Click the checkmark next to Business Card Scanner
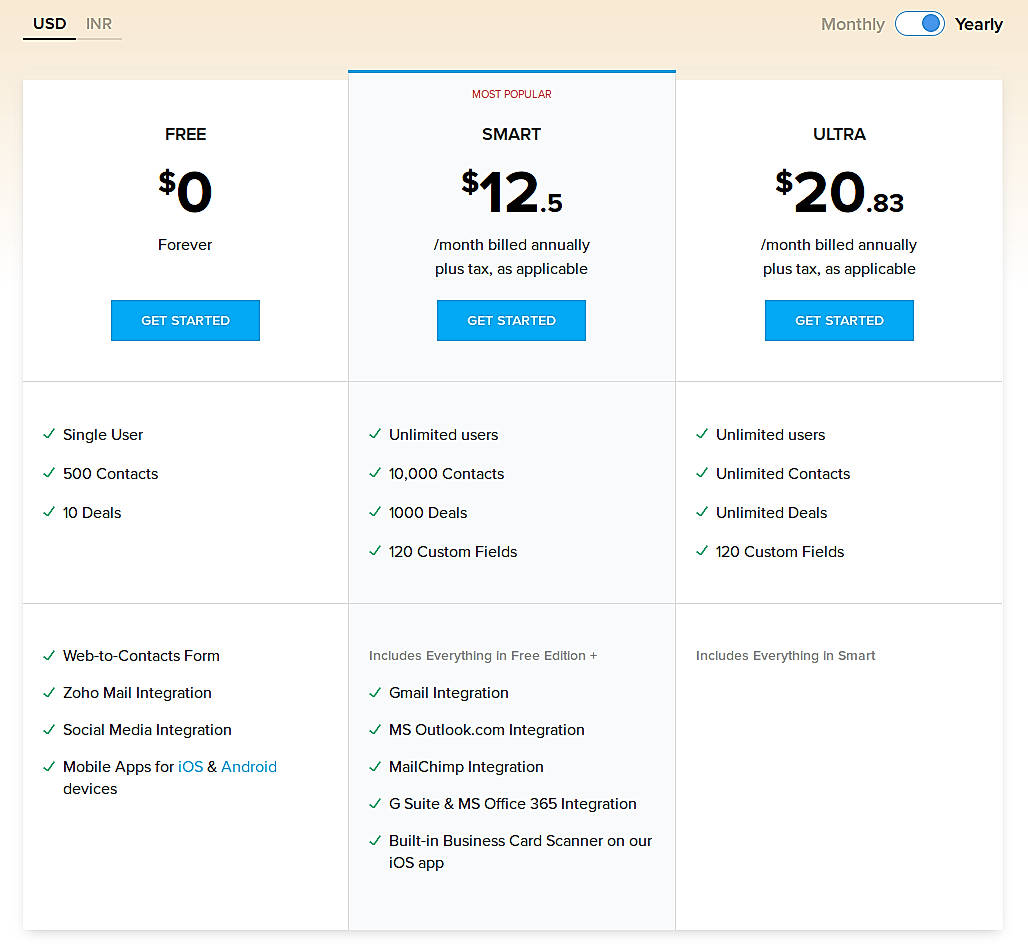The width and height of the screenshot is (1028, 950). (x=375, y=840)
